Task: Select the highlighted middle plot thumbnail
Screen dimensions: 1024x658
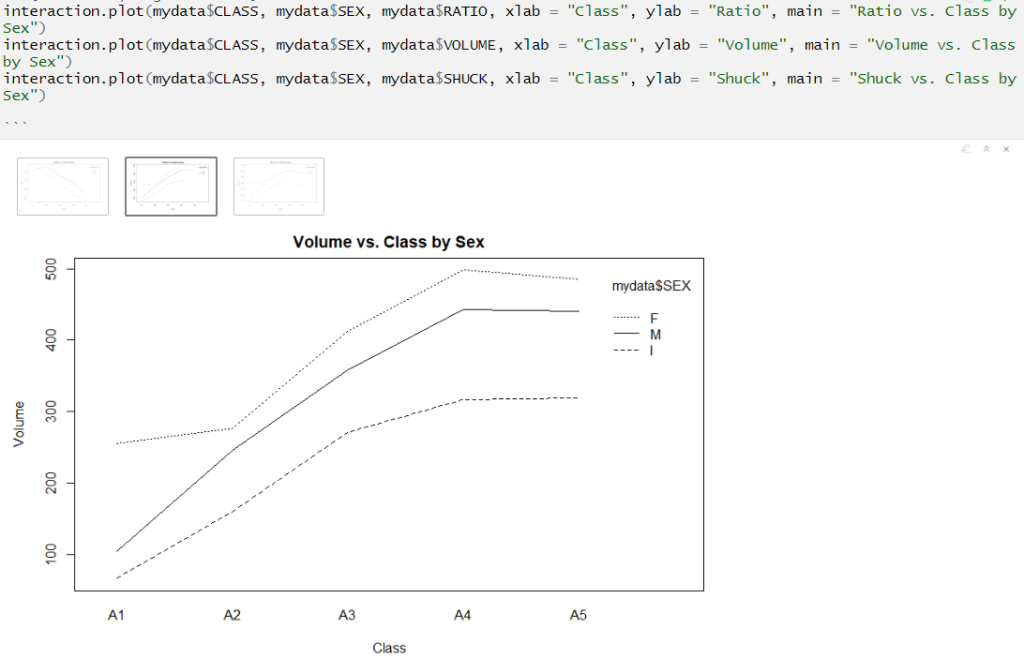Action: click(171, 186)
